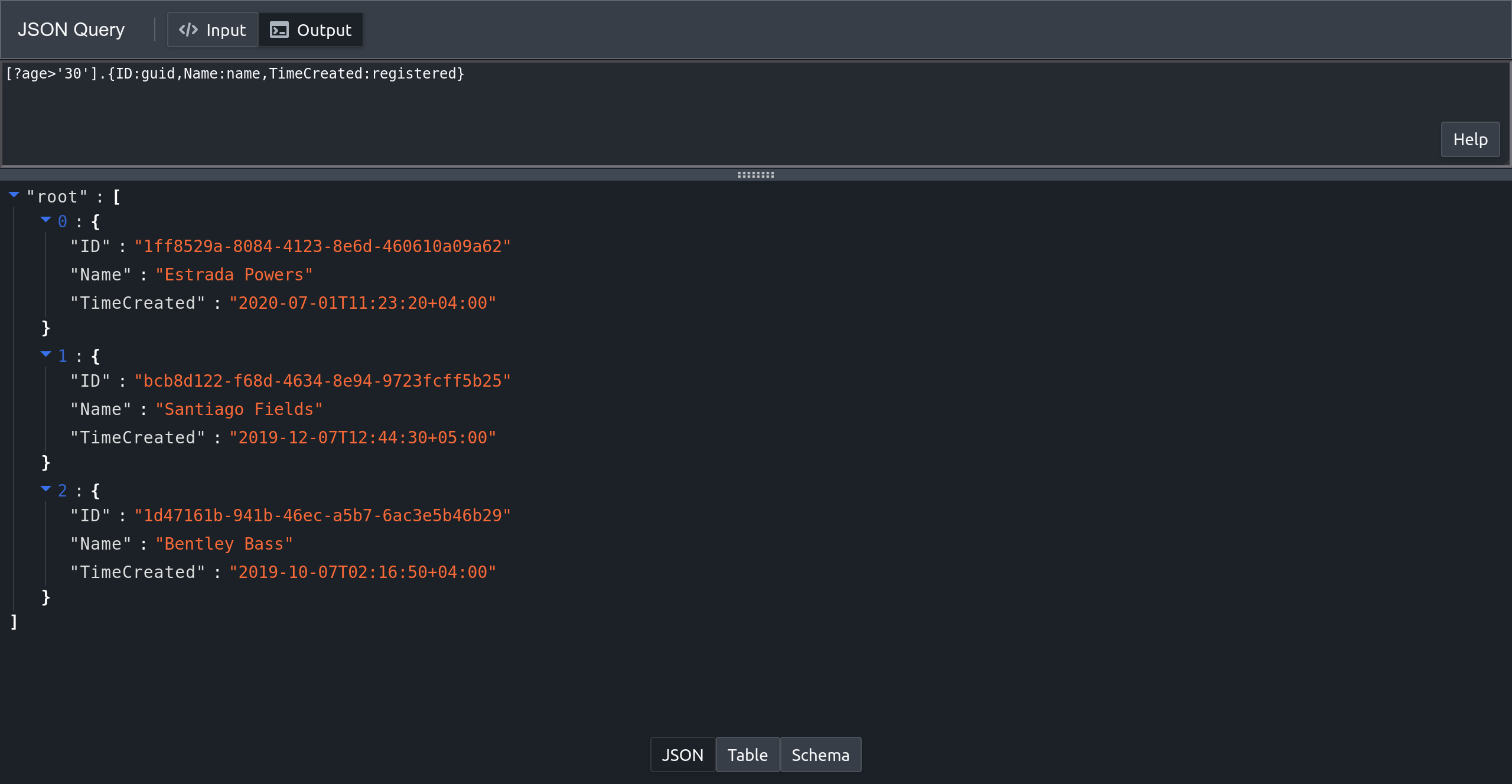Image resolution: width=1512 pixels, height=784 pixels.
Task: Collapse array item 1
Action: click(x=46, y=354)
